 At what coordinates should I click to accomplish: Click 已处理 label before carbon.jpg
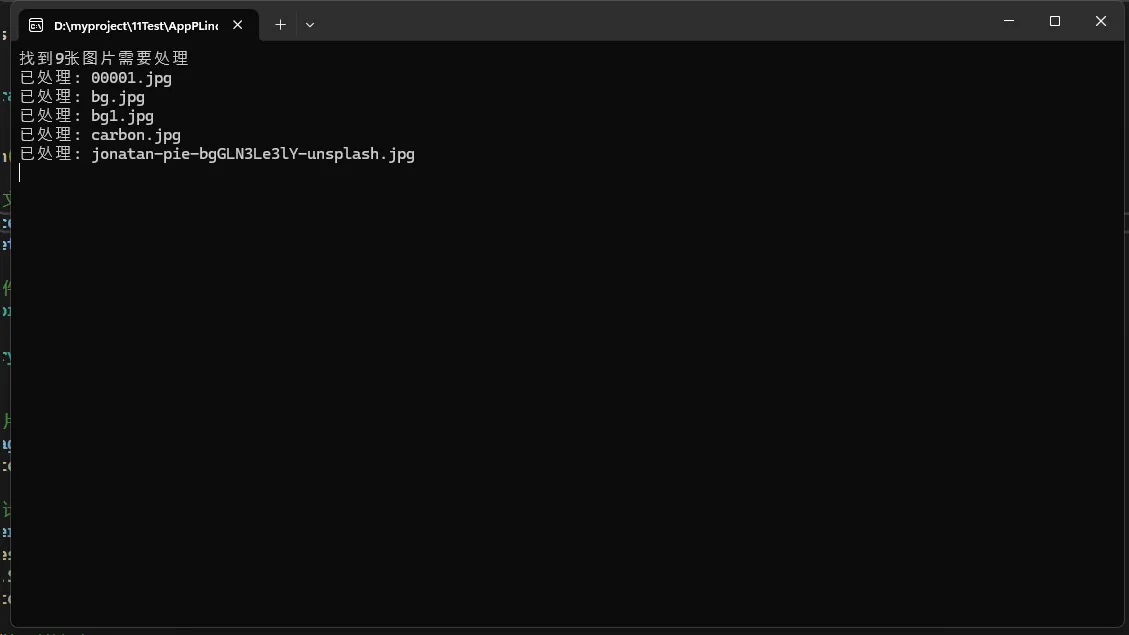46,135
